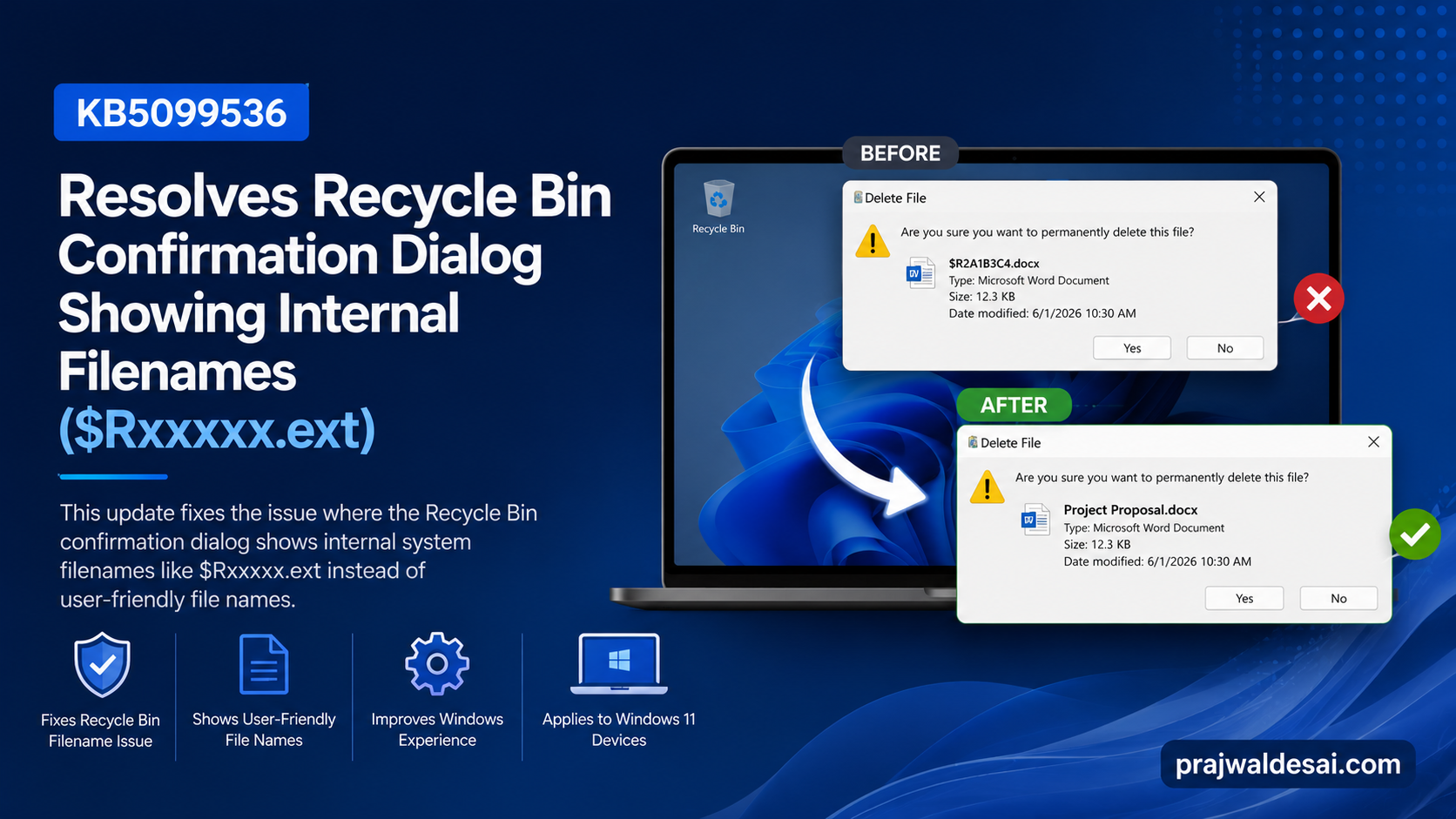This screenshot has width=1456, height=819.
Task: Click No in the AFTER Delete File dialog
Action: (1338, 599)
